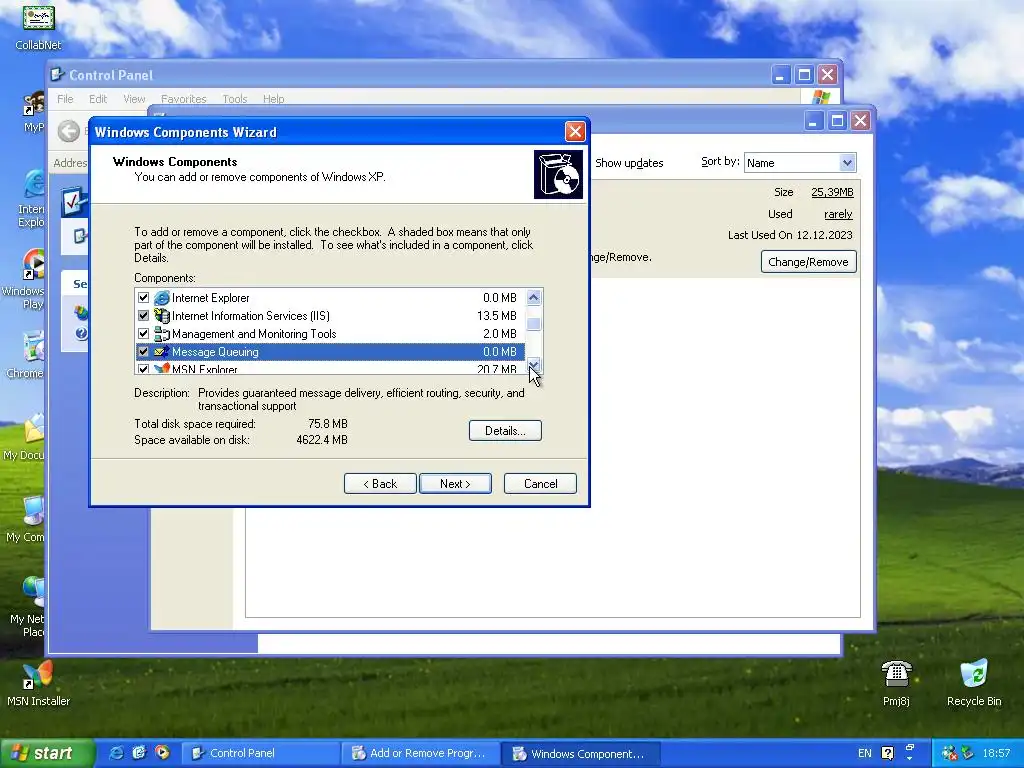This screenshot has height=768, width=1024.
Task: Select the 13.5 MB size value
Action: pyautogui.click(x=497, y=315)
